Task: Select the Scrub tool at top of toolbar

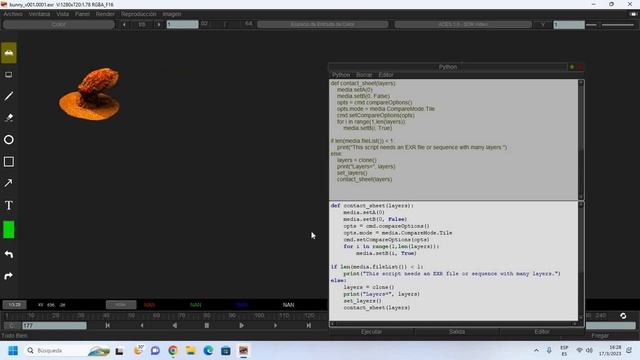Action: tap(9, 53)
